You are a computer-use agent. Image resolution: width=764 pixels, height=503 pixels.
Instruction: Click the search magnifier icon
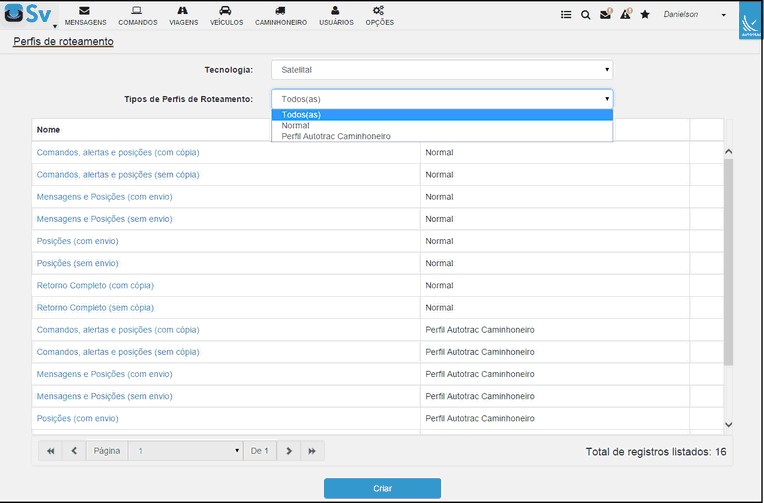pyautogui.click(x=586, y=15)
